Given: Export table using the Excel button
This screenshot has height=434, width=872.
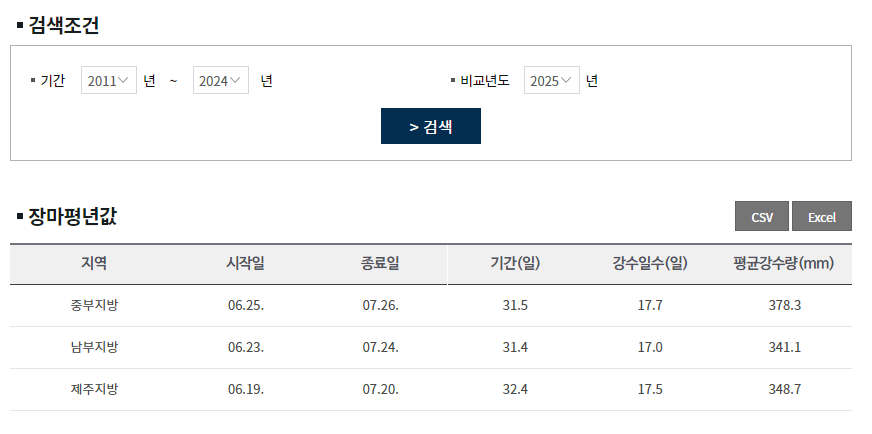Looking at the screenshot, I should pyautogui.click(x=821, y=216).
